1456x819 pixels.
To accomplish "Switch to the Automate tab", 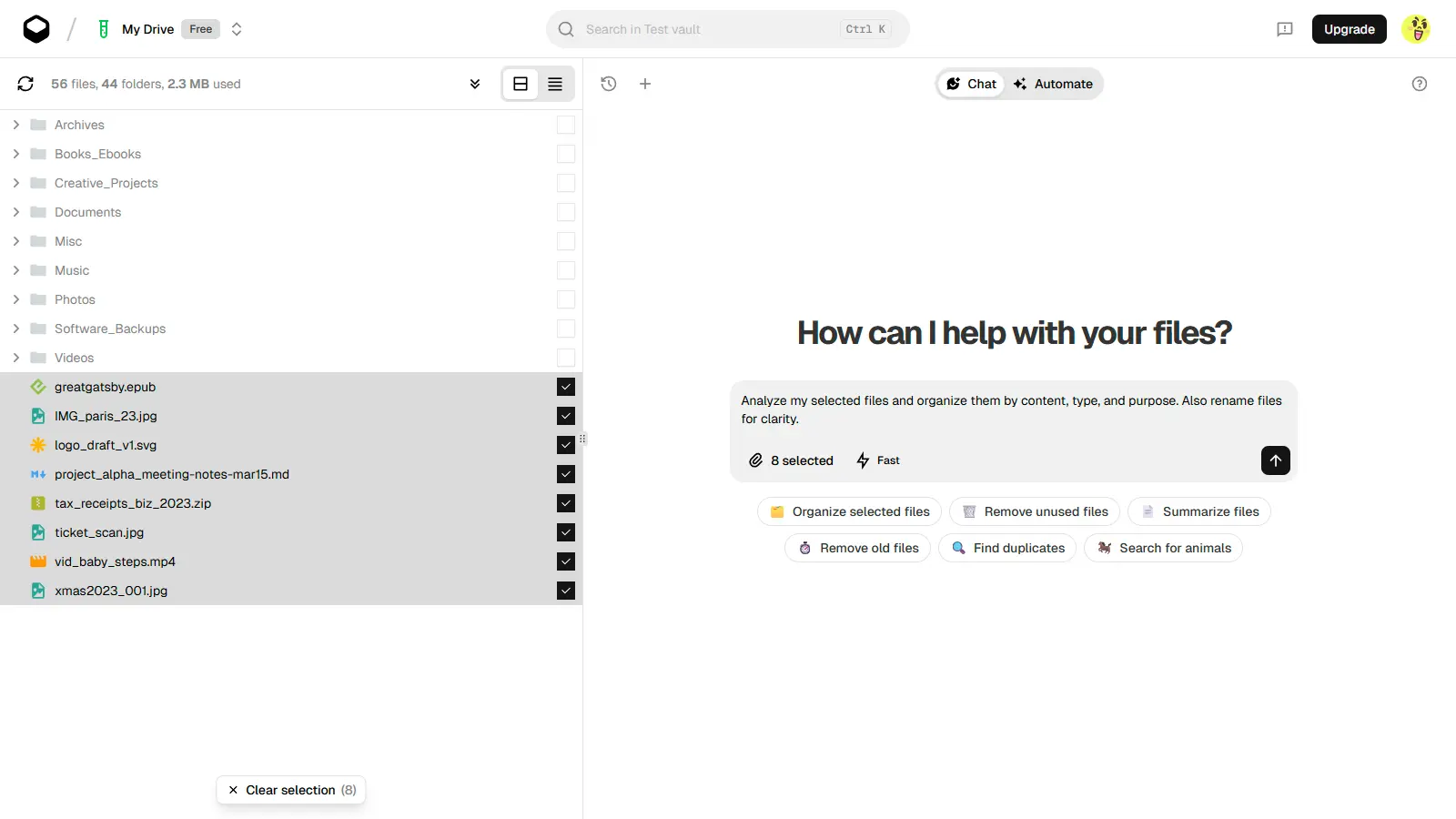I will 1053,84.
